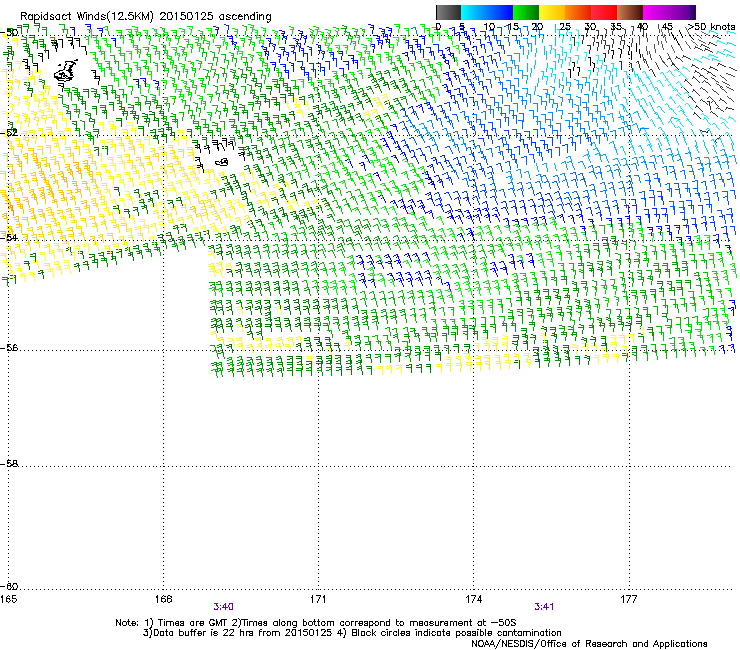This screenshot has width=740, height=650.
Task: Click the longitude label '177'
Action: click(629, 599)
